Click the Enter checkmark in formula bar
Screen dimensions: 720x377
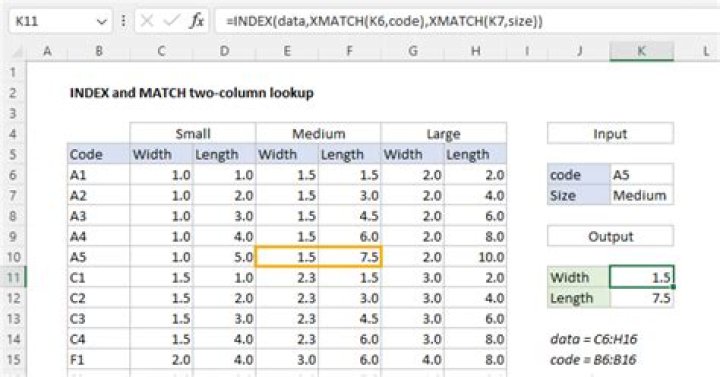point(172,21)
